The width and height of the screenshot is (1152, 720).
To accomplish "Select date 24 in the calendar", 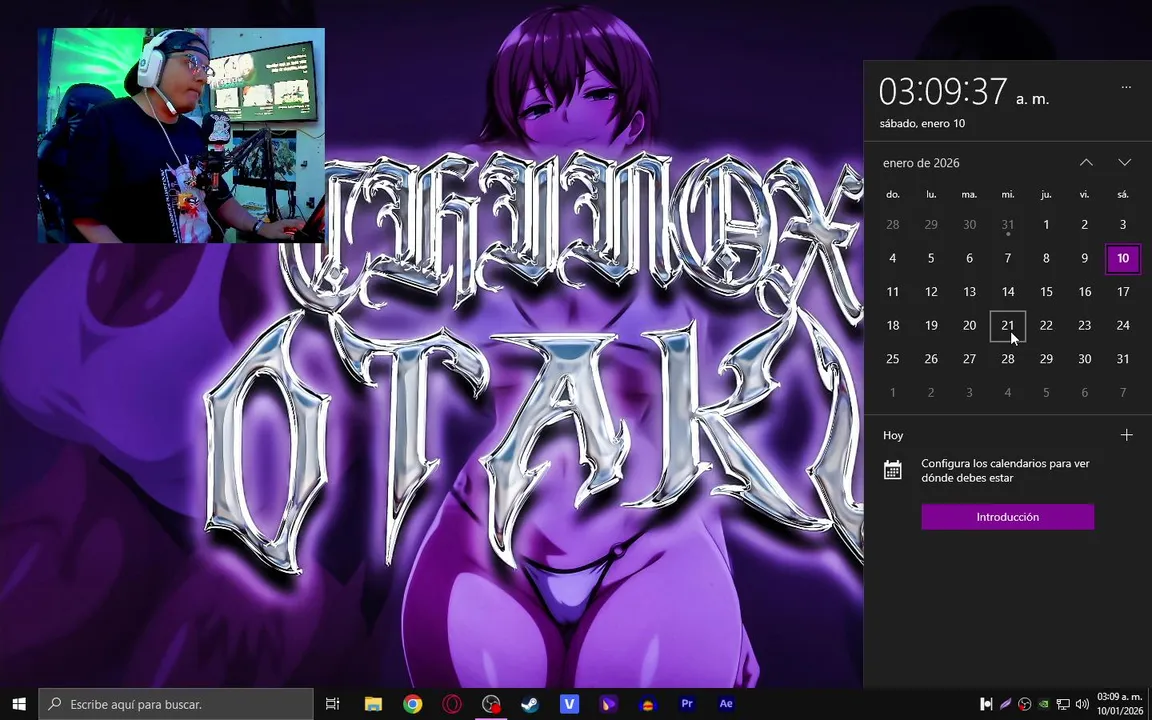I will [1123, 325].
